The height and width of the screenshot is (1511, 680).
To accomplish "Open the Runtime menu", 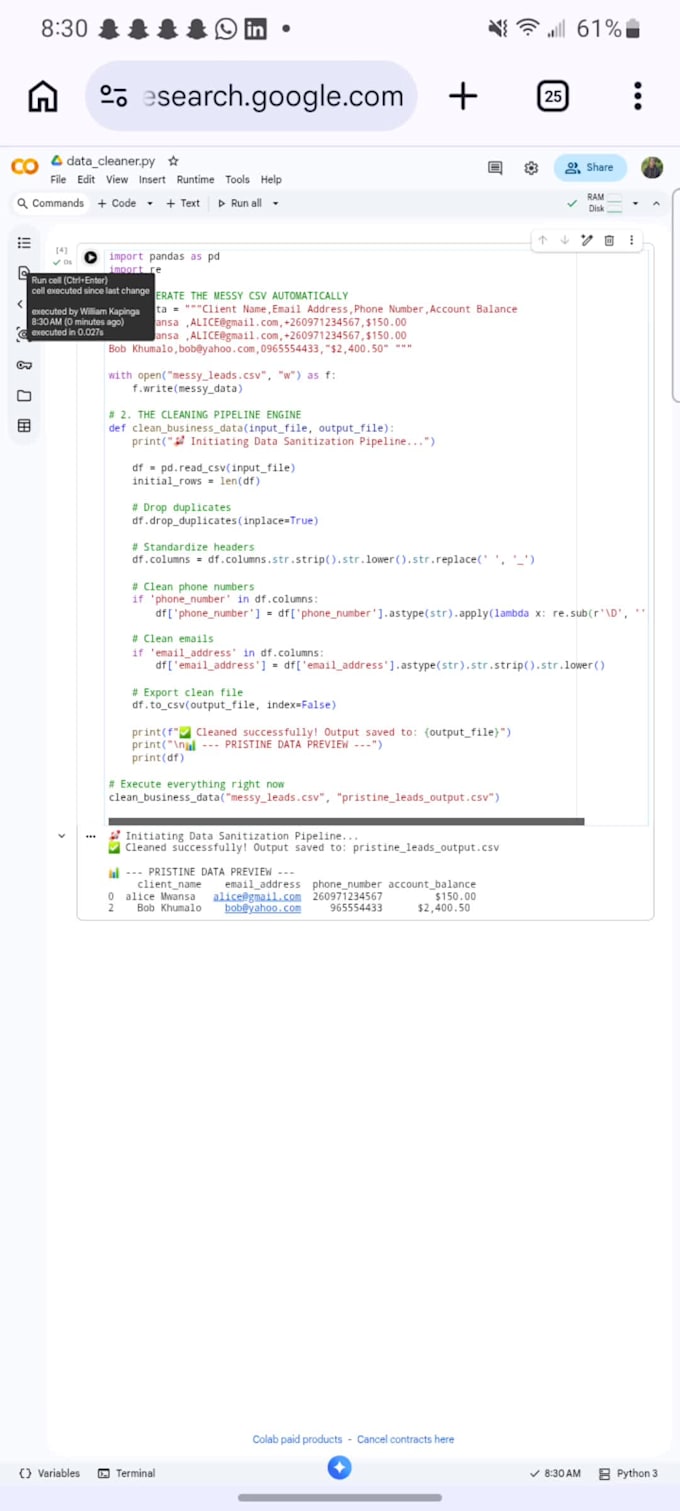I will point(195,180).
